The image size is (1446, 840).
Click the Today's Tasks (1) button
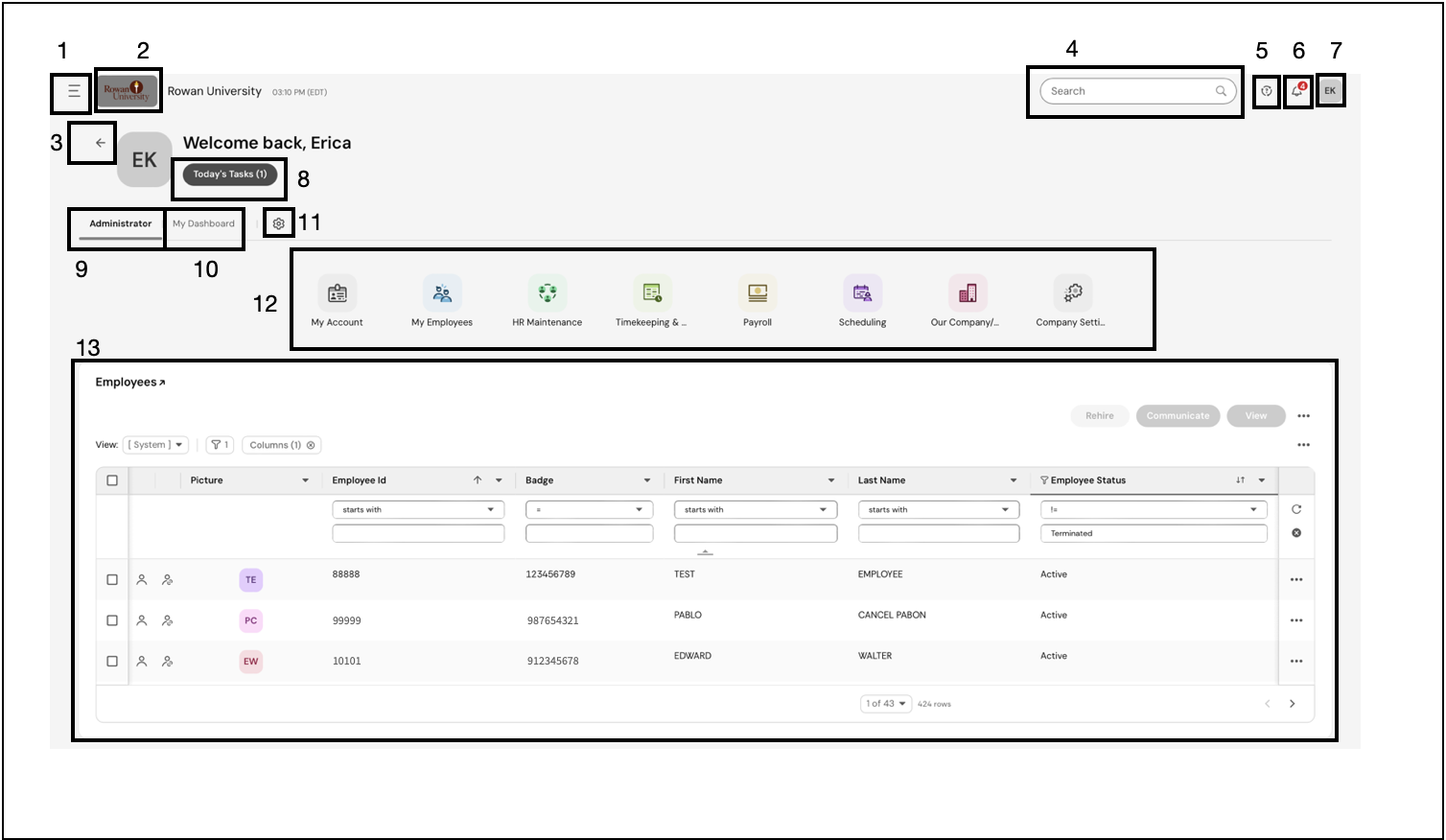pyautogui.click(x=230, y=175)
